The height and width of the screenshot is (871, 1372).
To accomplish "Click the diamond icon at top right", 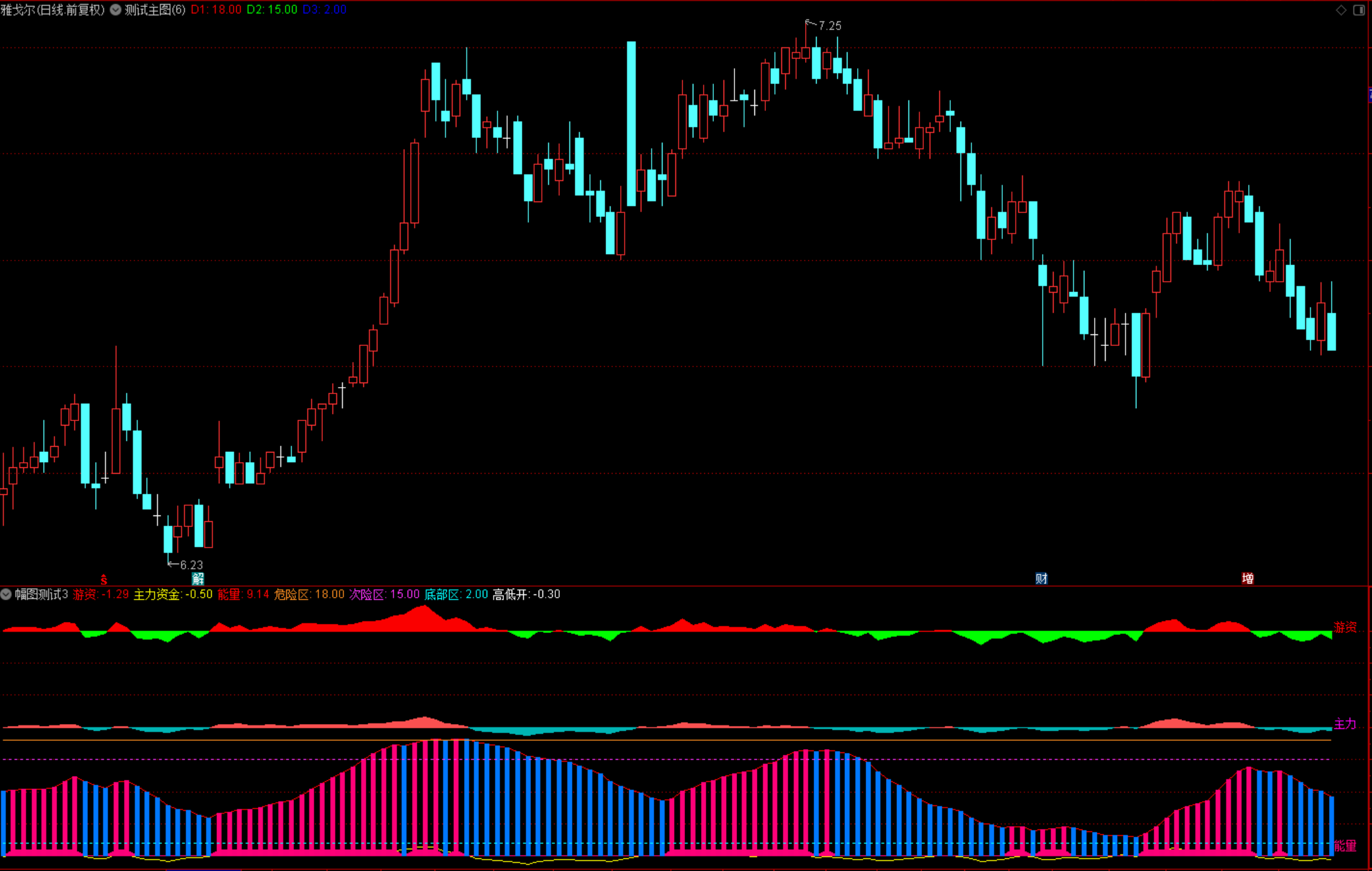I will (1341, 10).
